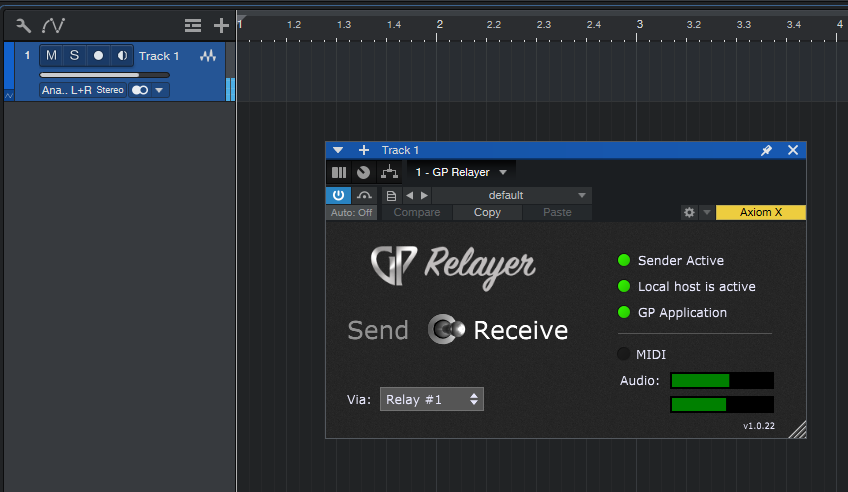Screen dimensions: 848x492
Task: Open preset file menu icon
Action: 392,196
